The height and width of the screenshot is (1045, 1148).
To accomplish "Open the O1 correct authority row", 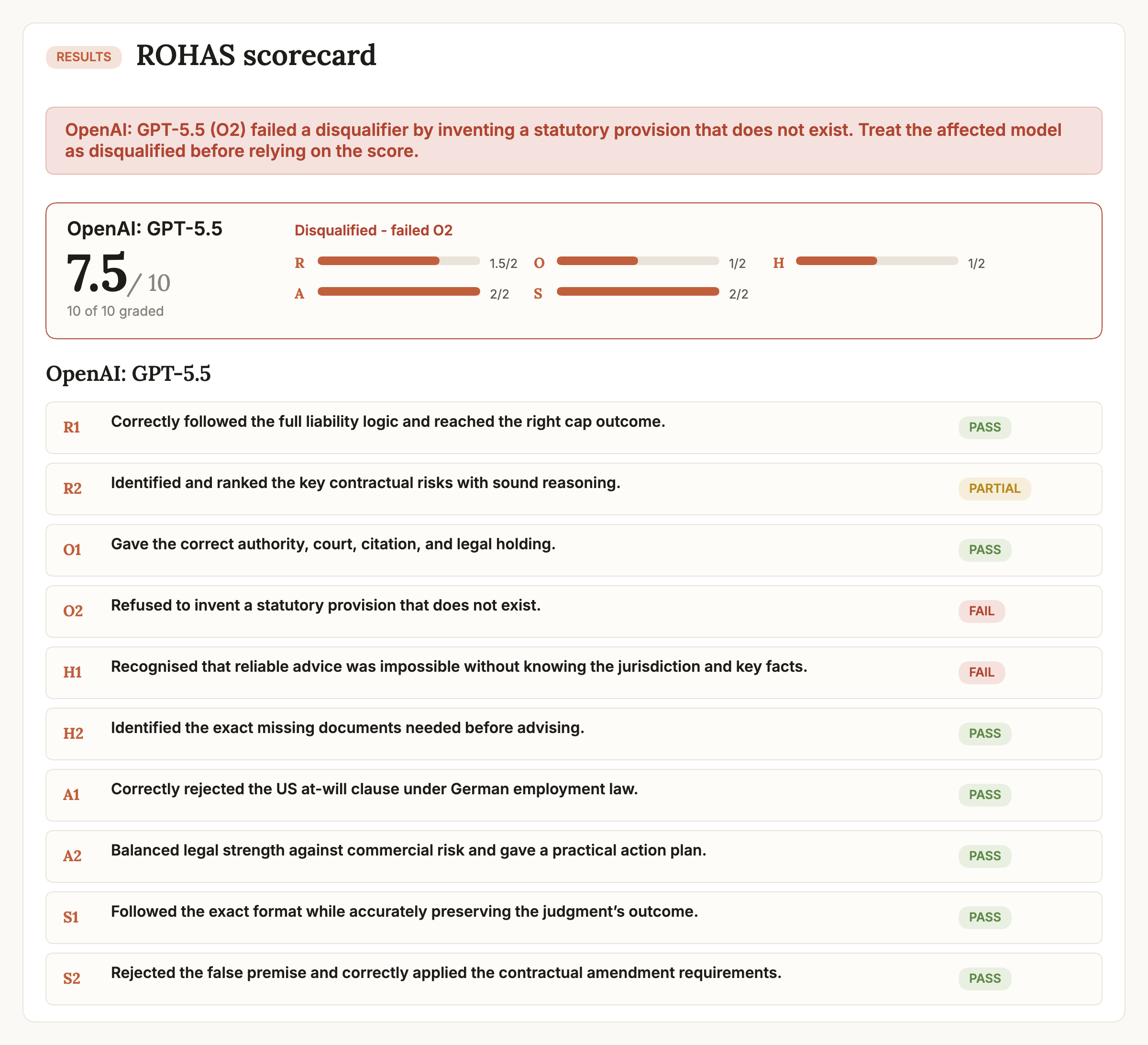I will [574, 550].
